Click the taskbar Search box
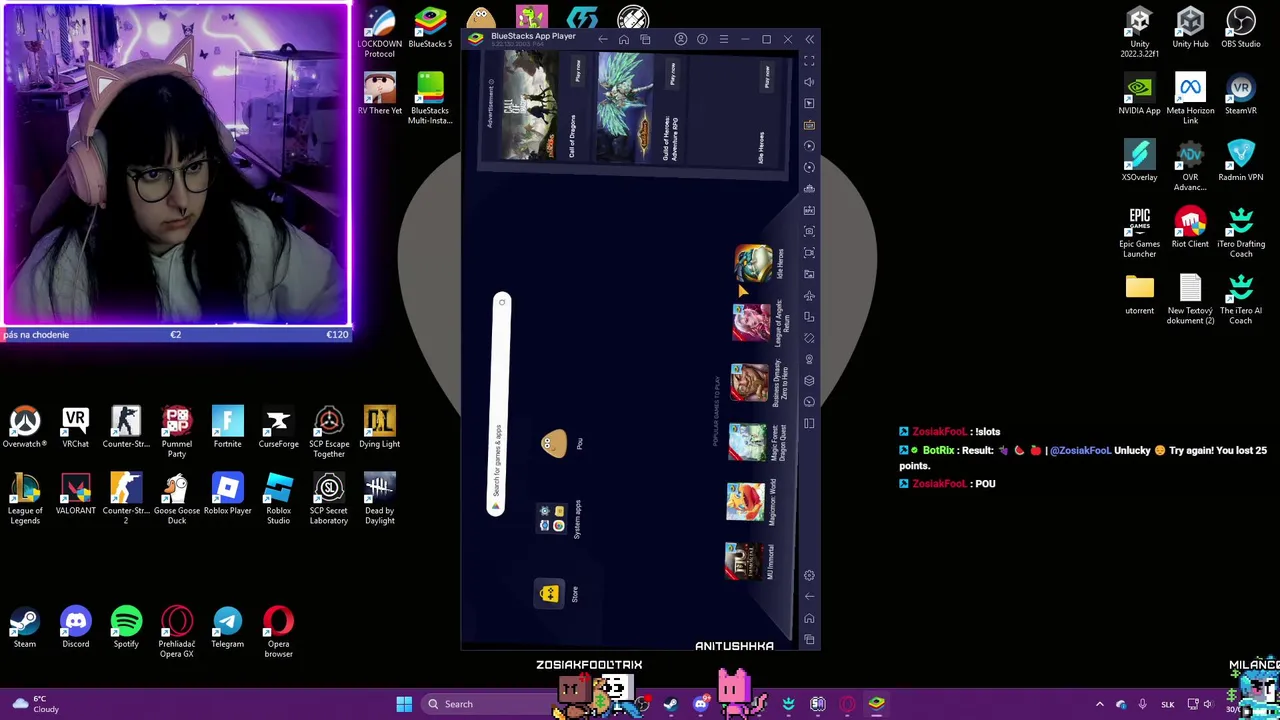1280x720 pixels. (488, 704)
